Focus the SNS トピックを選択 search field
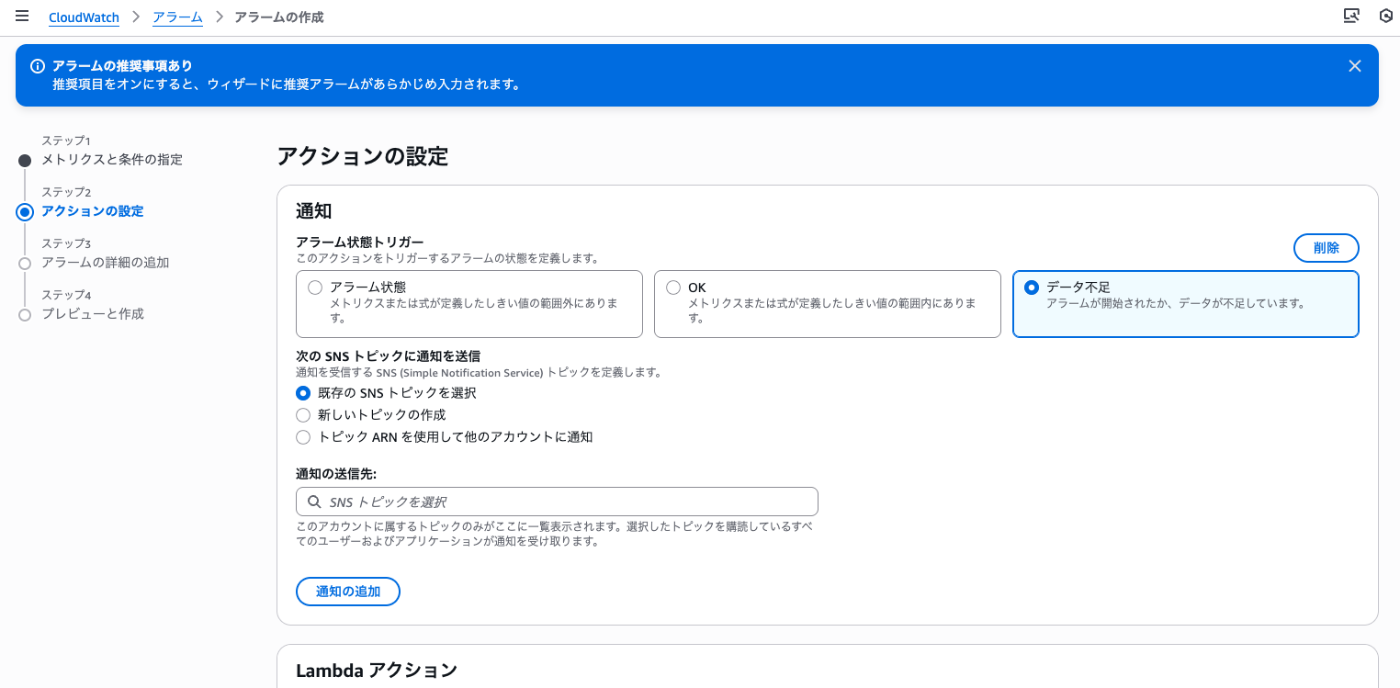 [x=557, y=502]
